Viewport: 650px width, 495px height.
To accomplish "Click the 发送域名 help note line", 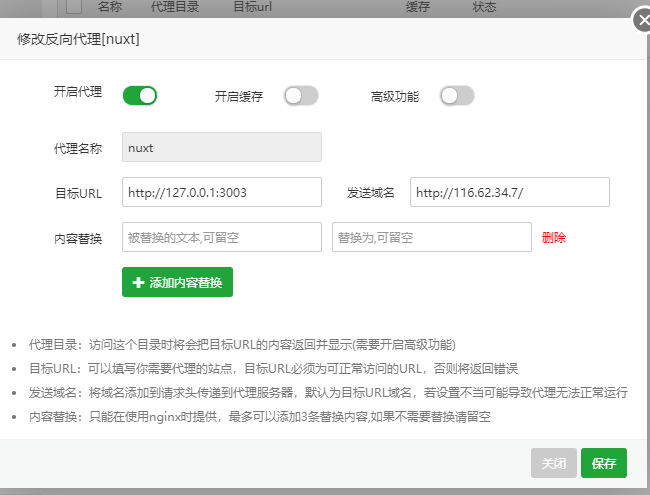I will point(328,392).
